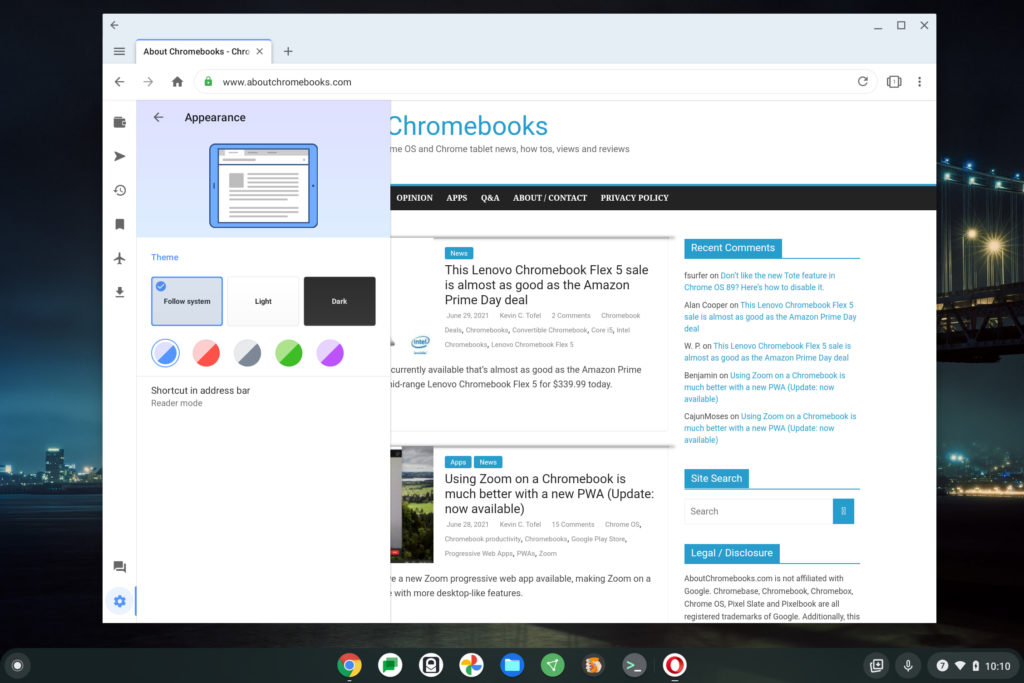Select the Follow system theme

(187, 301)
